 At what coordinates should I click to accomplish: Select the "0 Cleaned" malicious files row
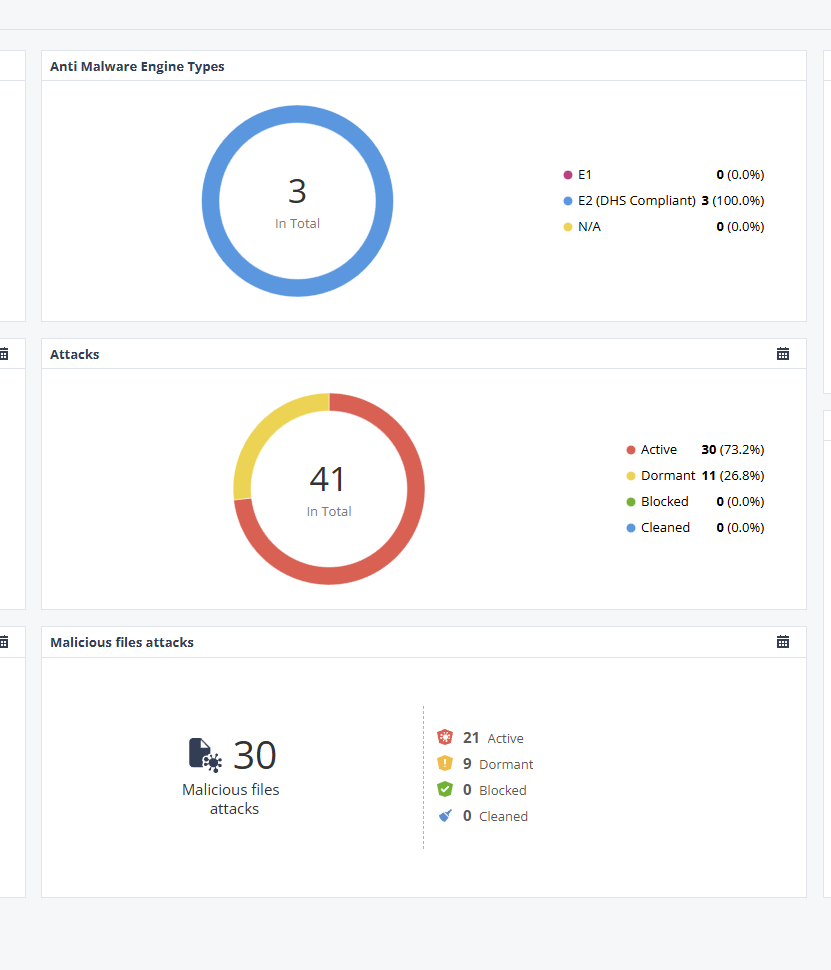(482, 815)
